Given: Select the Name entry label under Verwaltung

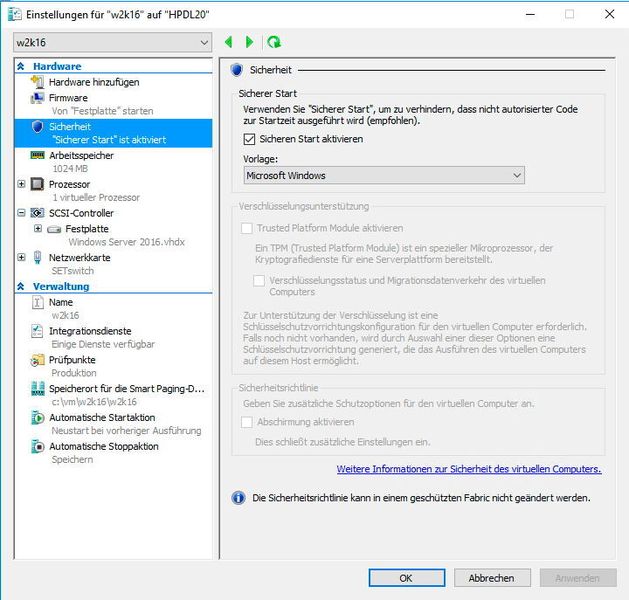Looking at the screenshot, I should coord(61,302).
